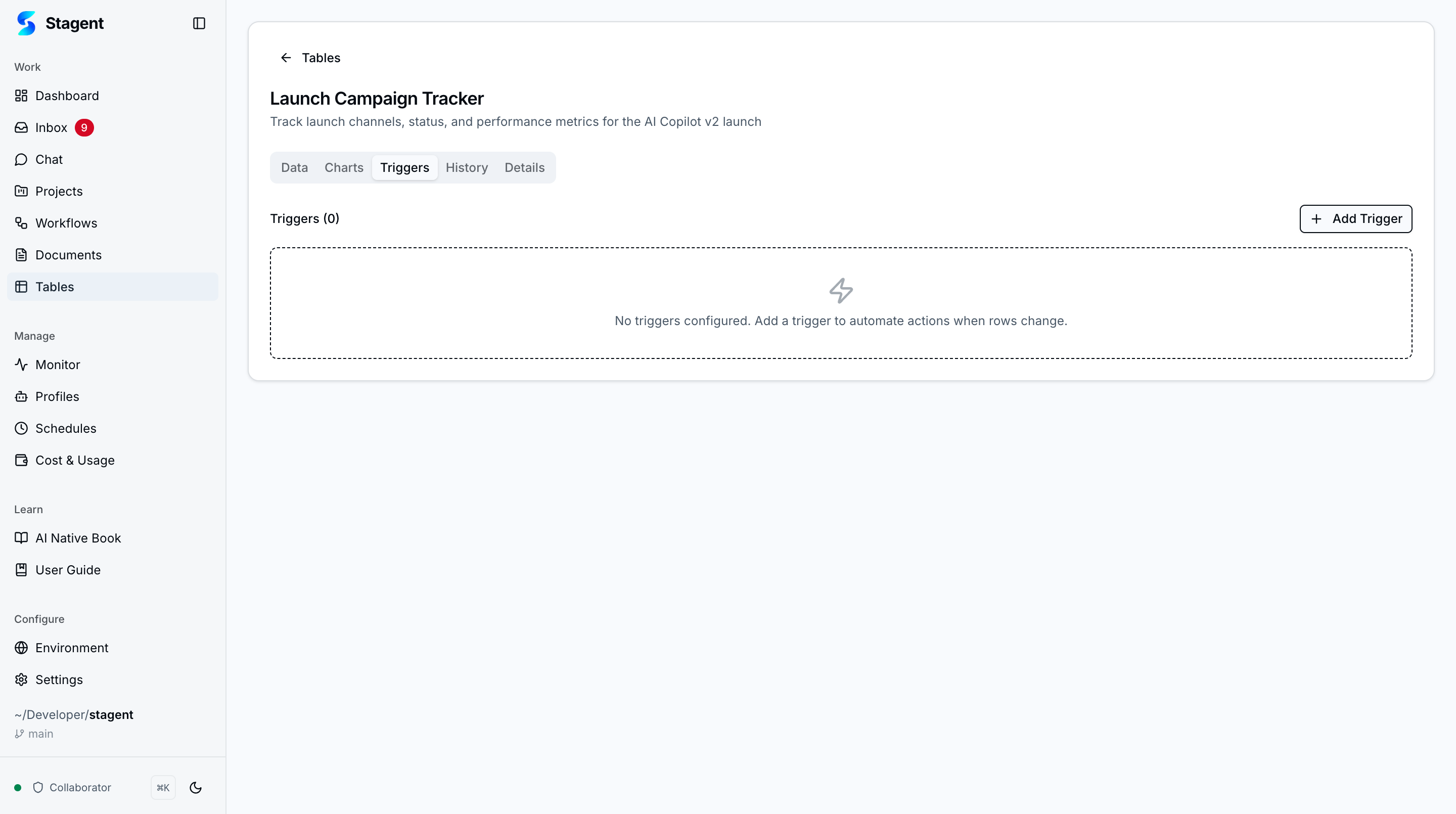Click the Environment globe icon

[x=21, y=648]
